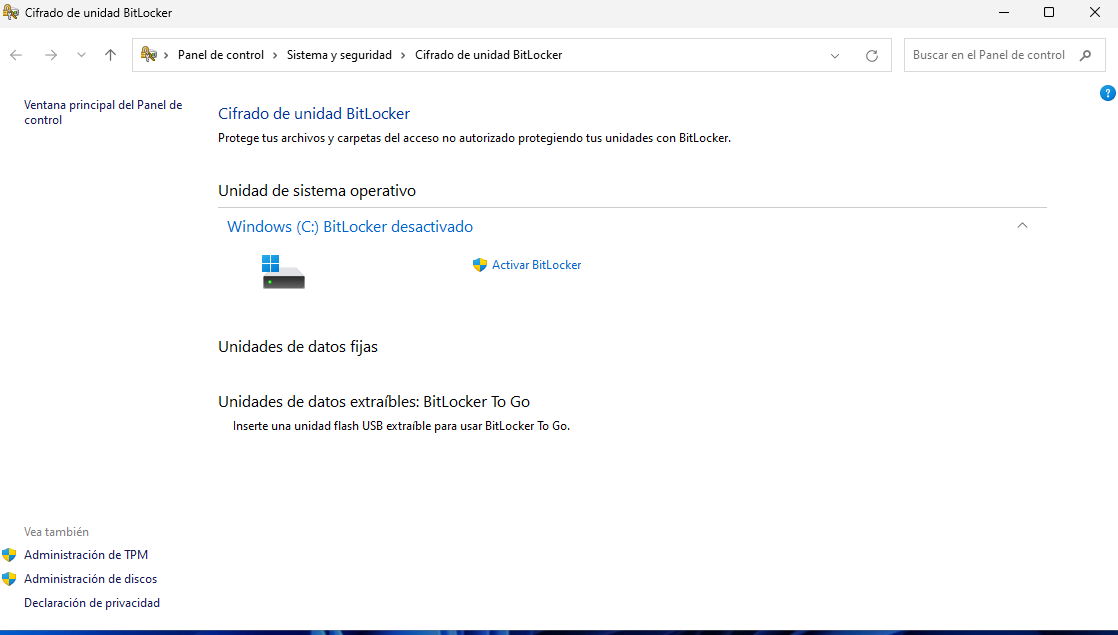Click the back navigation arrow
The width and height of the screenshot is (1118, 635).
coord(16,55)
